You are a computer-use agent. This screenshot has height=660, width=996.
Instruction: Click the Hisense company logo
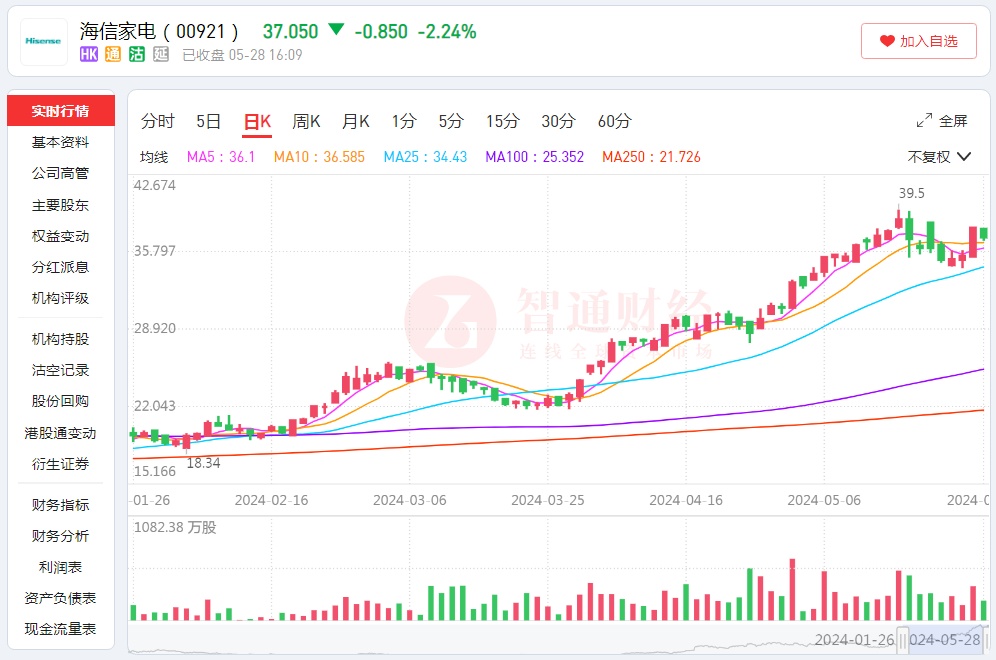(43, 41)
